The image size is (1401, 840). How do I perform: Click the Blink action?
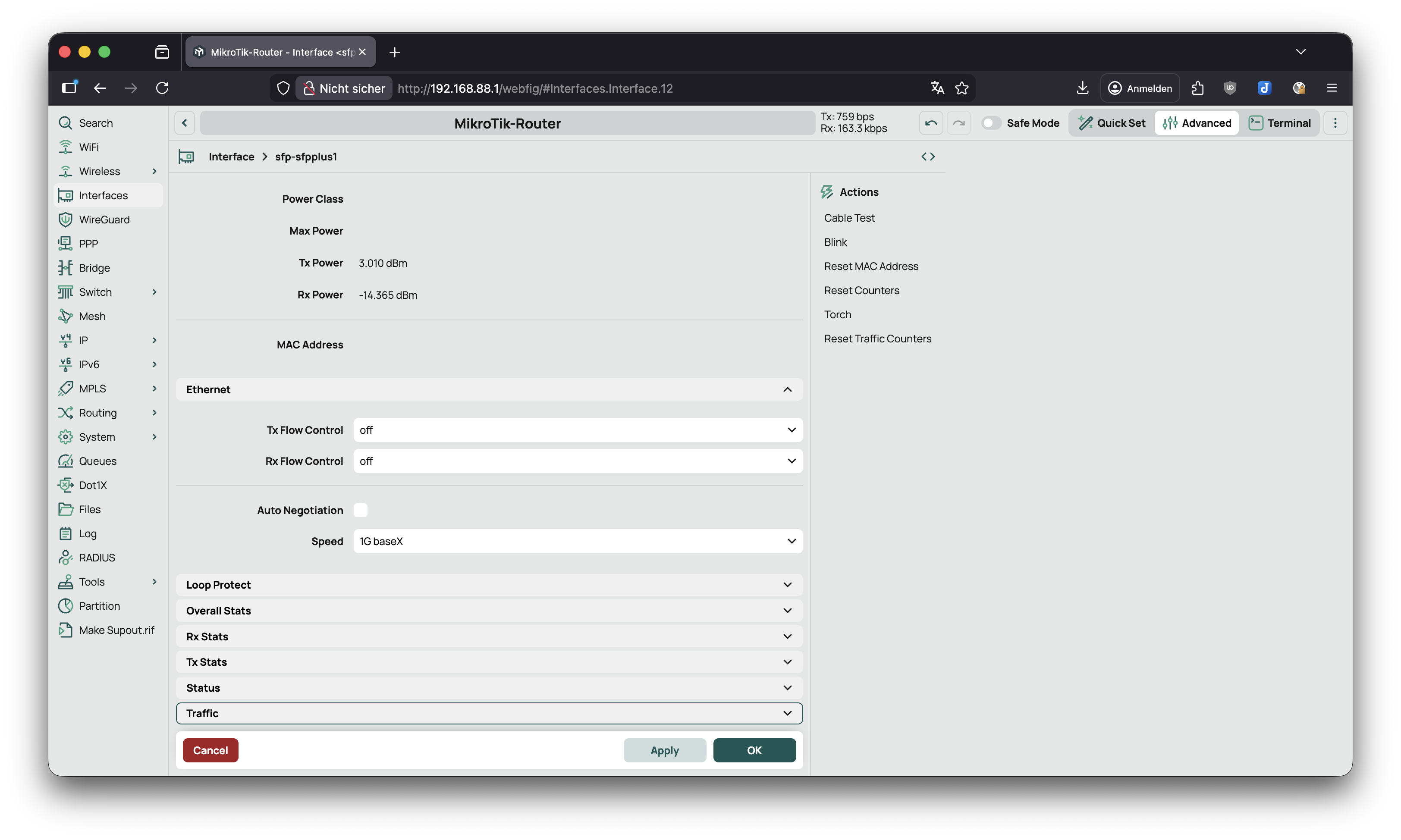[836, 242]
